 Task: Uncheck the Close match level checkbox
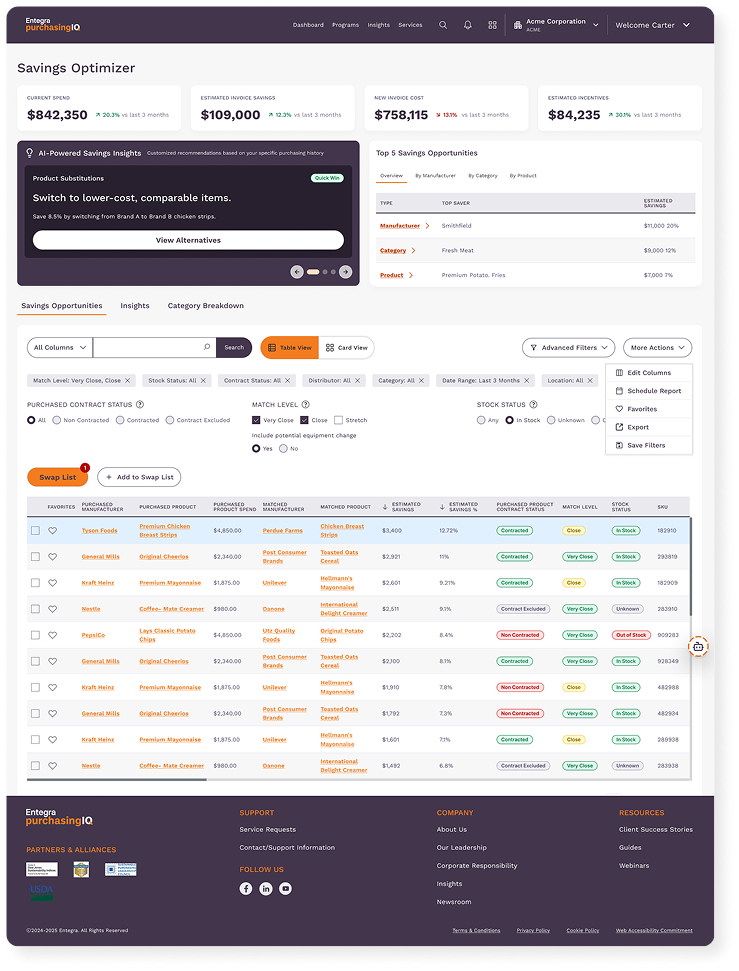click(304, 420)
